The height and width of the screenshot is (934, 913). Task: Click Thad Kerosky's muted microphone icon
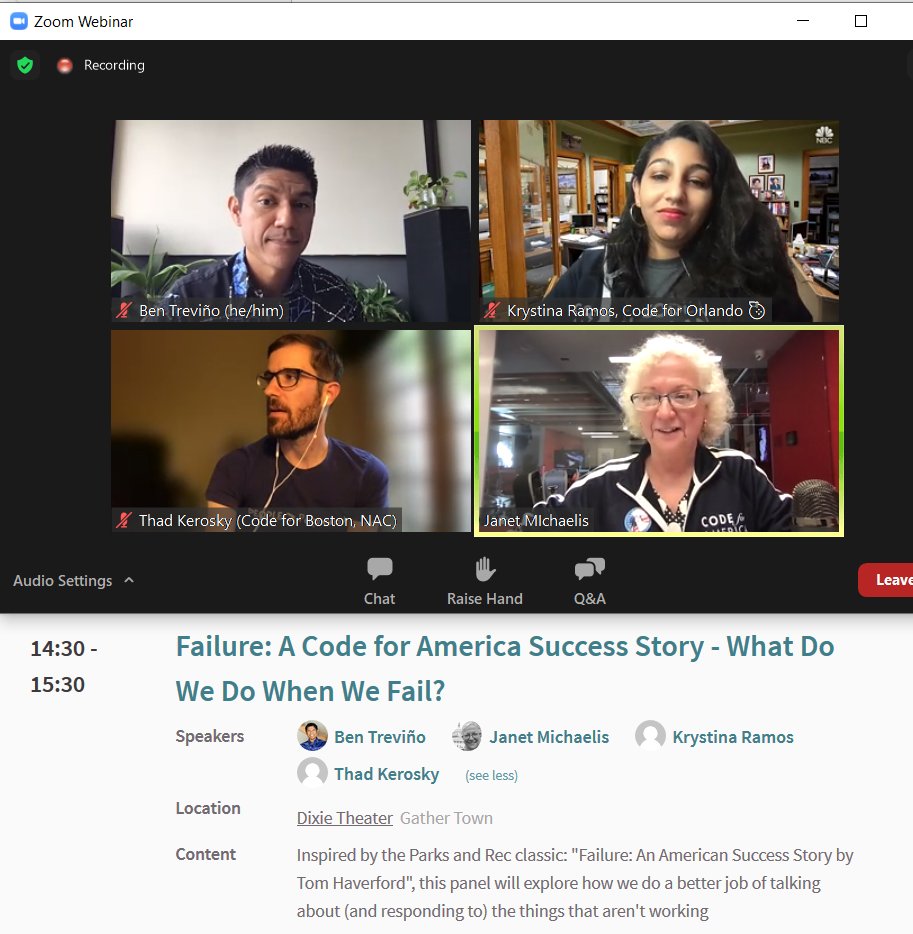coord(124,521)
